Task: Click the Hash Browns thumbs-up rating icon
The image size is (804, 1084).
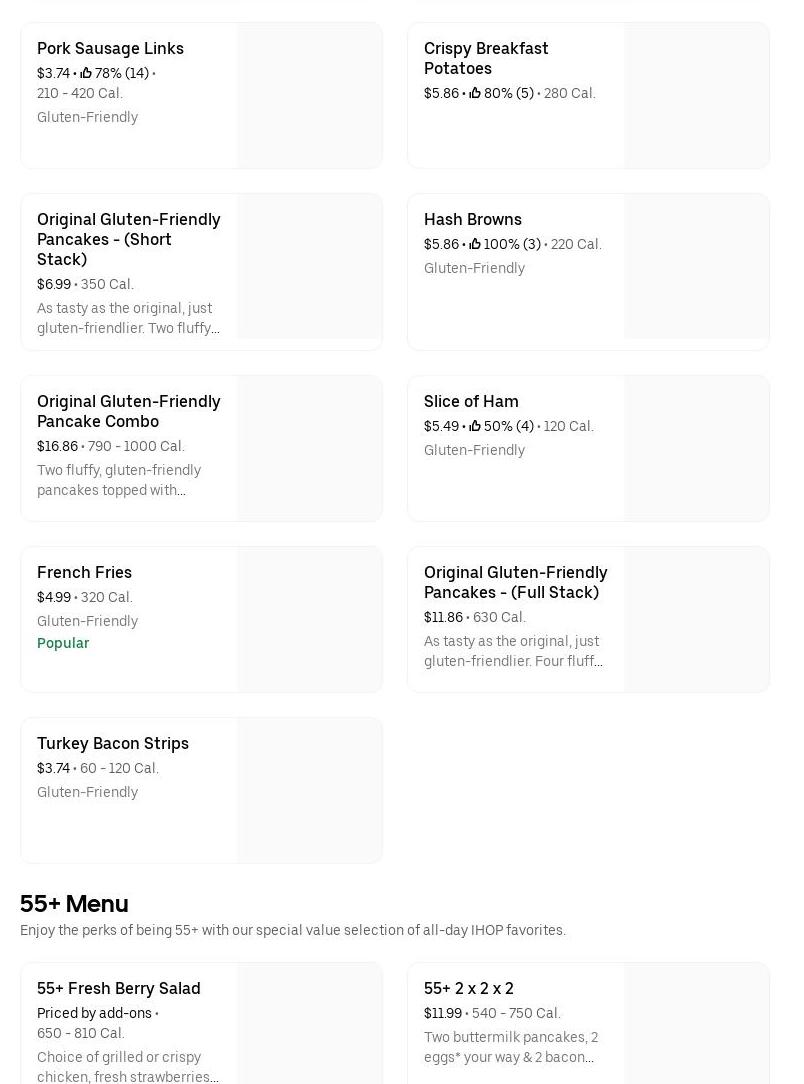Action: click(475, 244)
